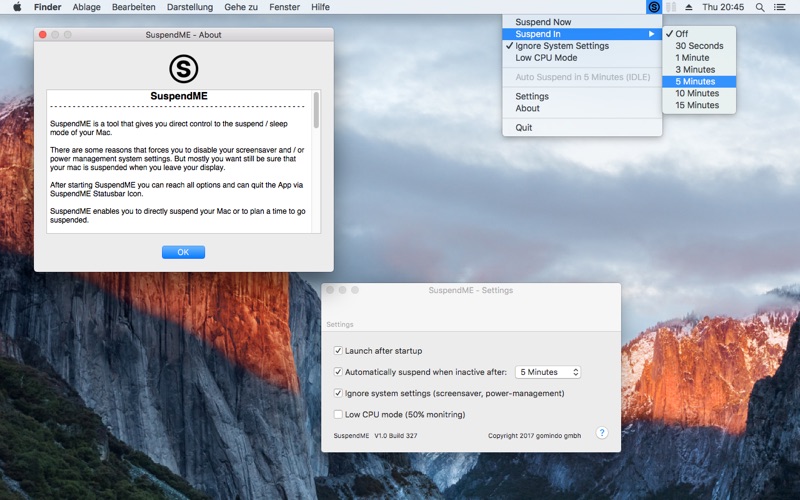800x500 pixels.
Task: Click the V1.0 Build 327 version text
Action: click(396, 436)
